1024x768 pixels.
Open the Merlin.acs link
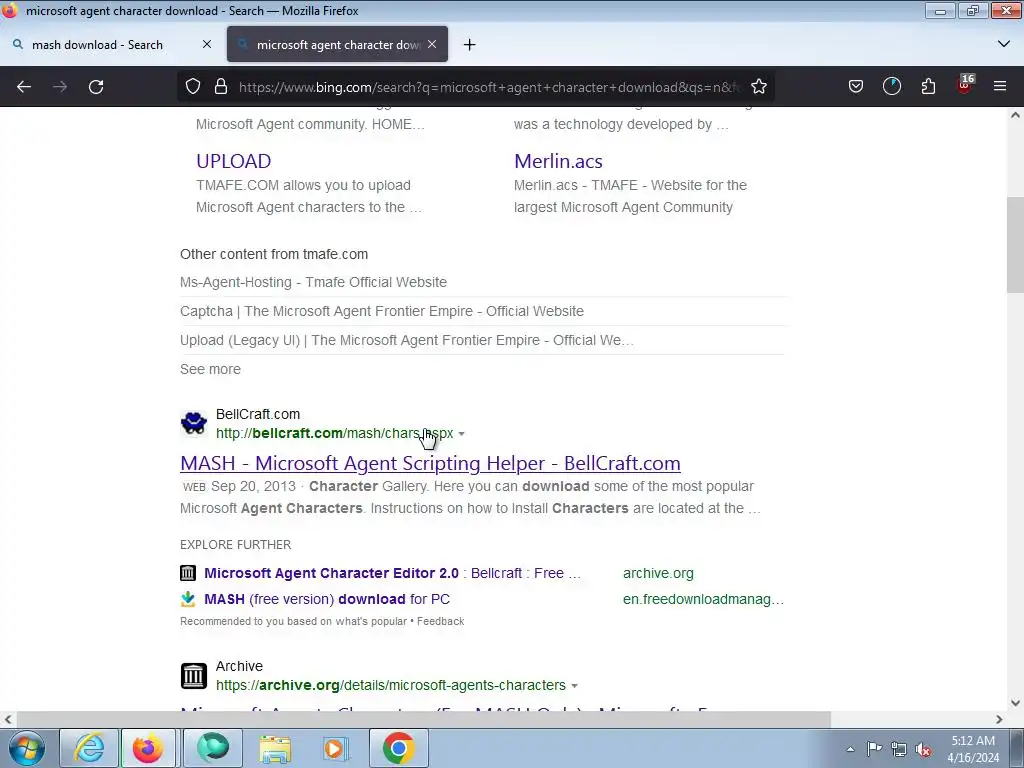(x=558, y=161)
